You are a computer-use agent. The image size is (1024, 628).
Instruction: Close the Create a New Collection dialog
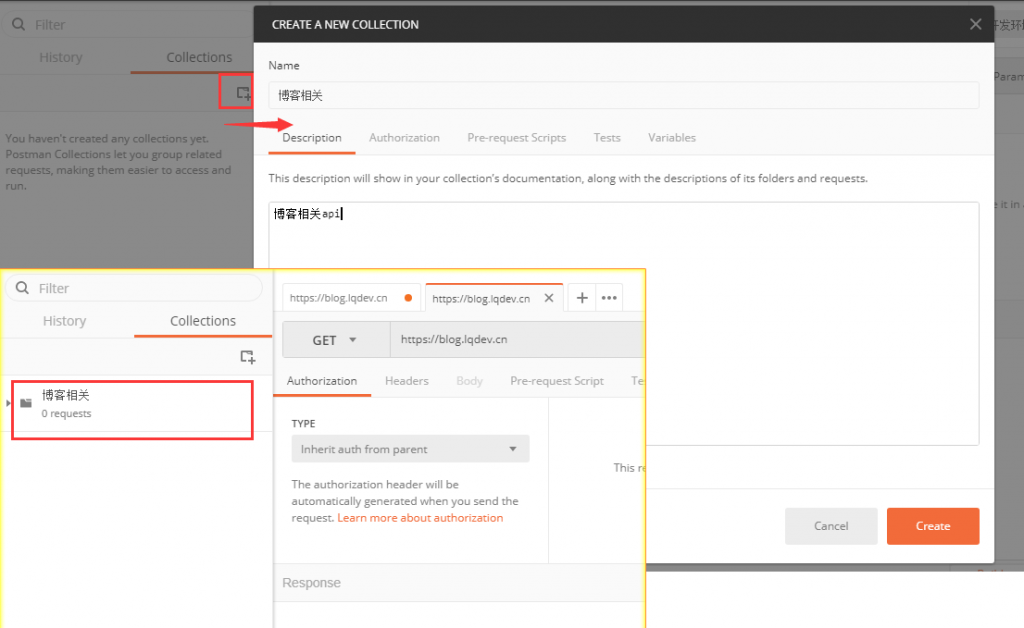click(x=975, y=24)
